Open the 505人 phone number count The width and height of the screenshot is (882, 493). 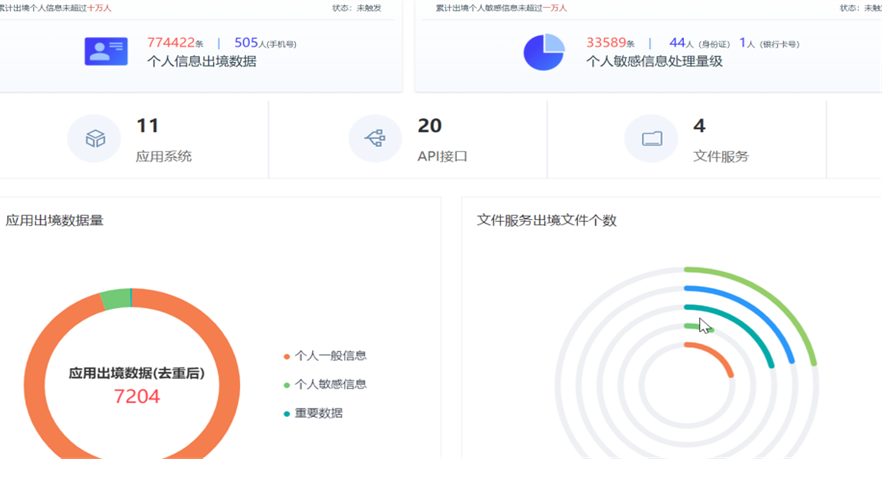pyautogui.click(x=246, y=43)
